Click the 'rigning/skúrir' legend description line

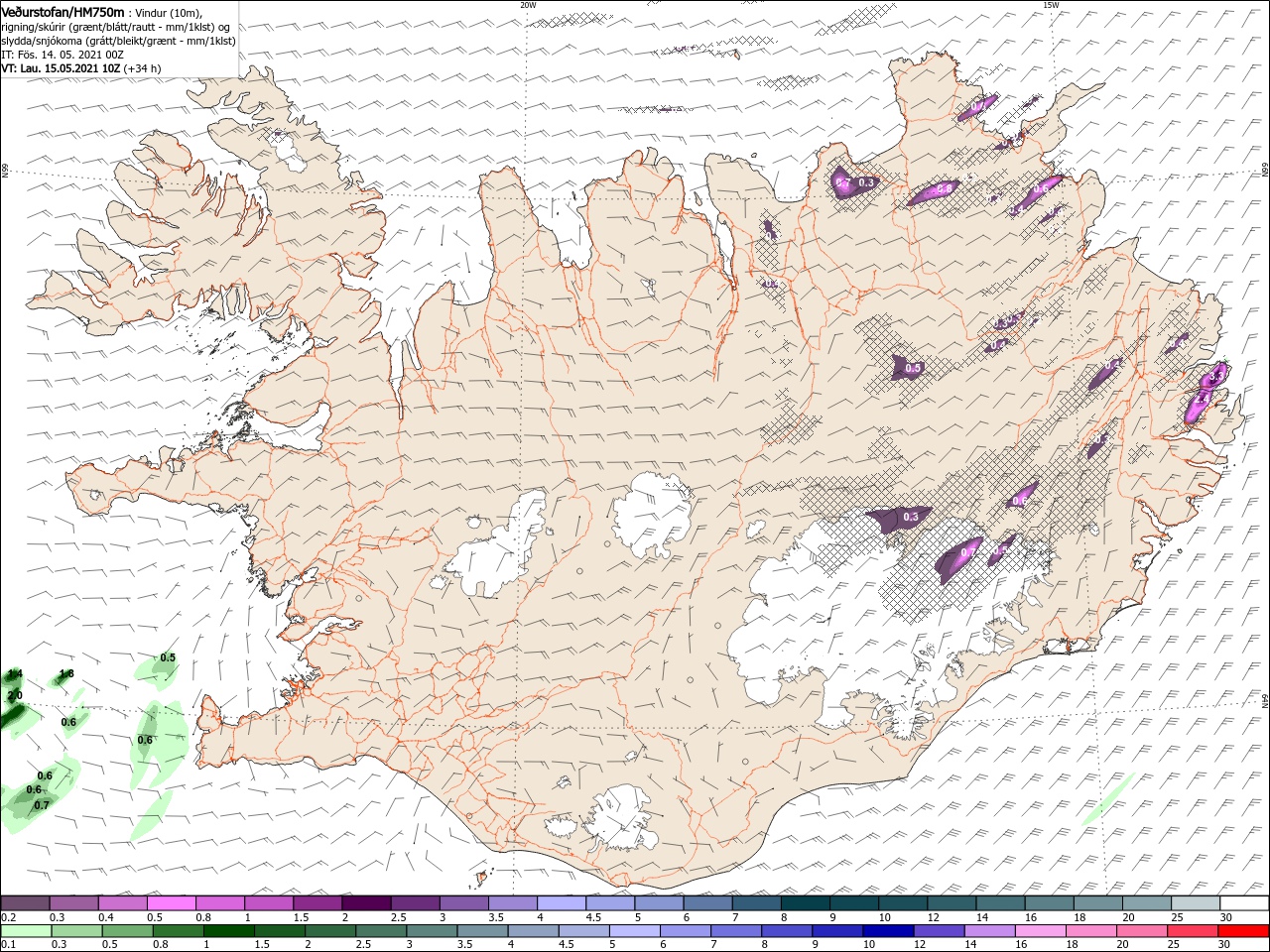(x=115, y=26)
